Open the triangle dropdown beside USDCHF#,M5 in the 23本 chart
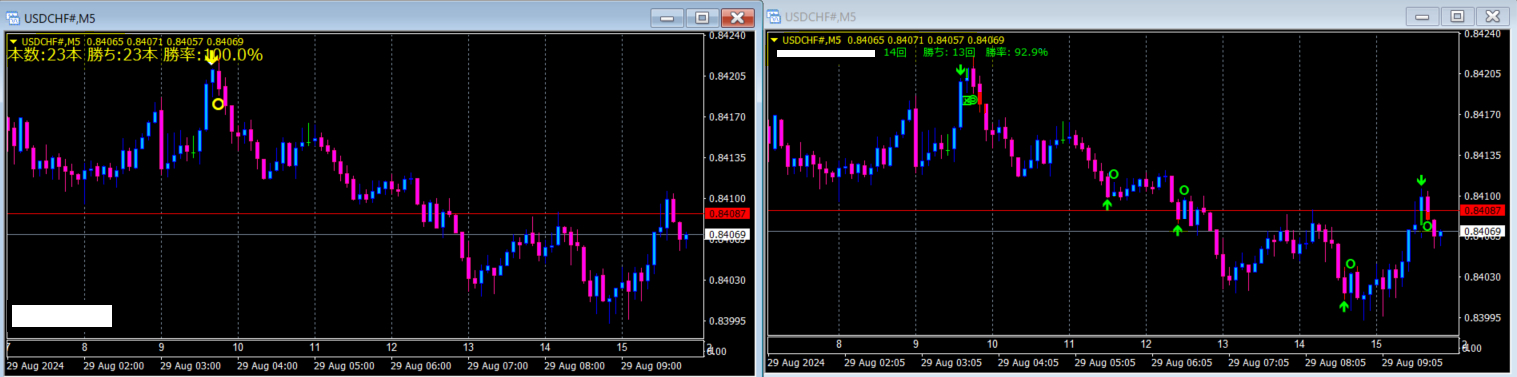Image resolution: width=1517 pixels, height=377 pixels. click(x=14, y=41)
